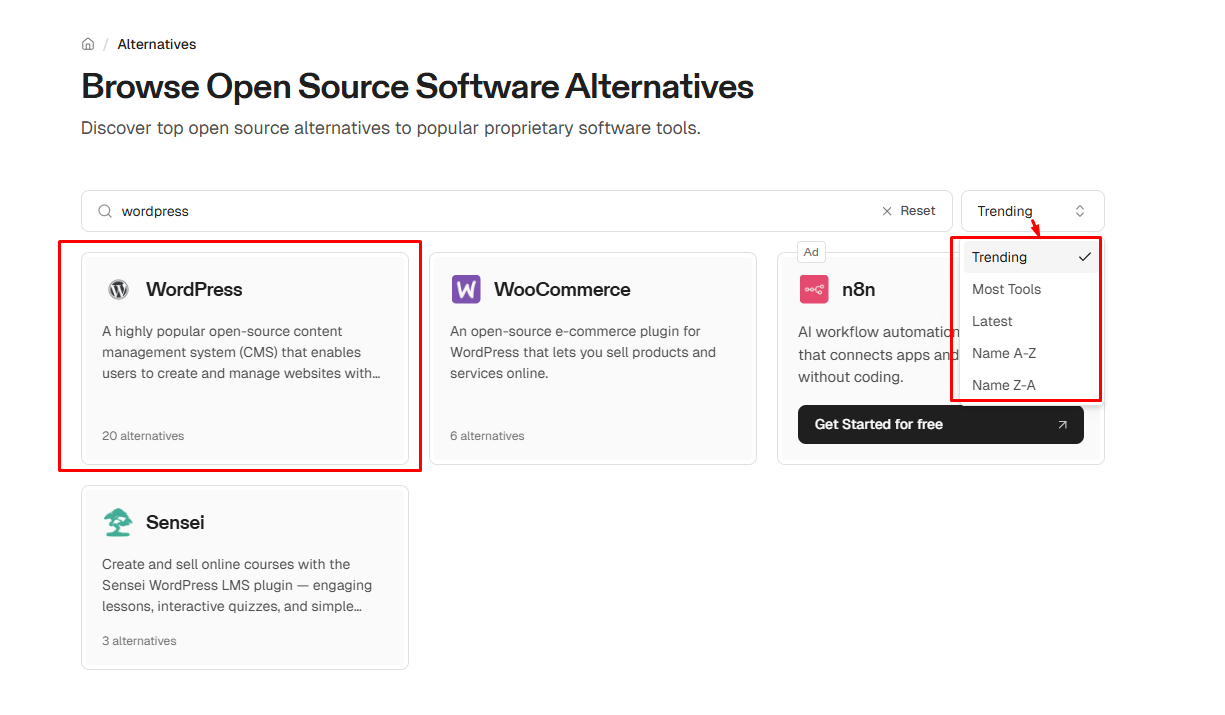
Task: Open the Trending sort dropdown
Action: pos(1032,211)
